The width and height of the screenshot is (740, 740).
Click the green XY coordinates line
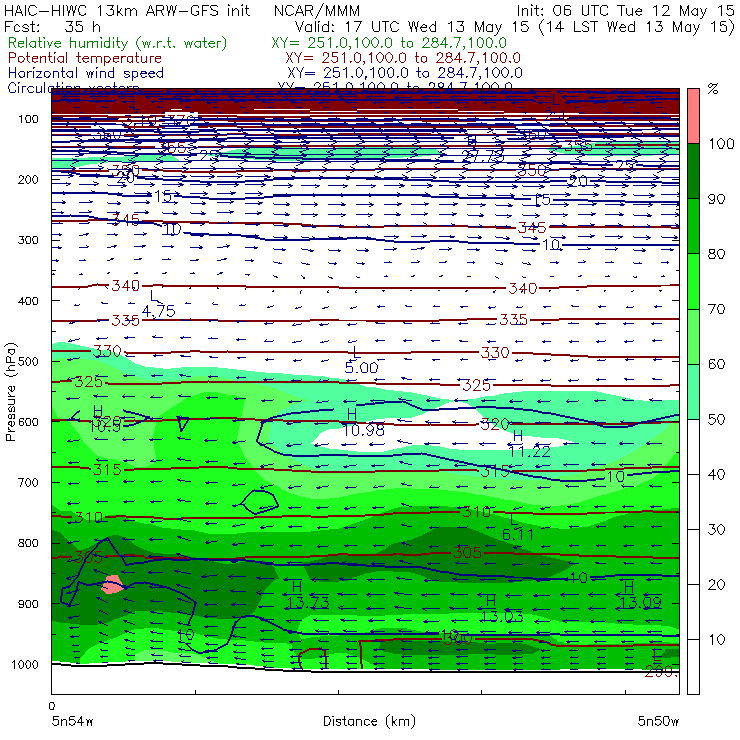(x=389, y=43)
